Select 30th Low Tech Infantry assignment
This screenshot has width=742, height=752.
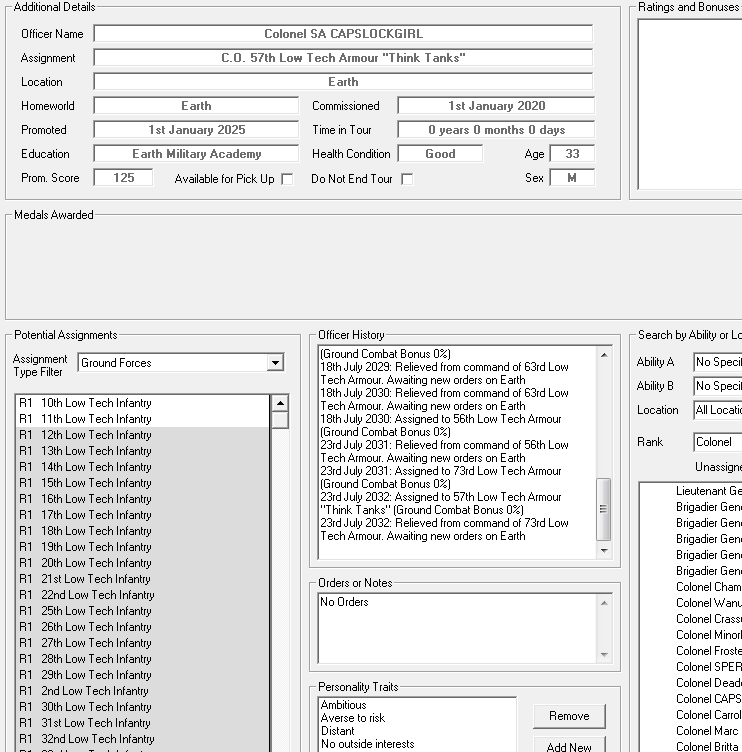(x=142, y=707)
